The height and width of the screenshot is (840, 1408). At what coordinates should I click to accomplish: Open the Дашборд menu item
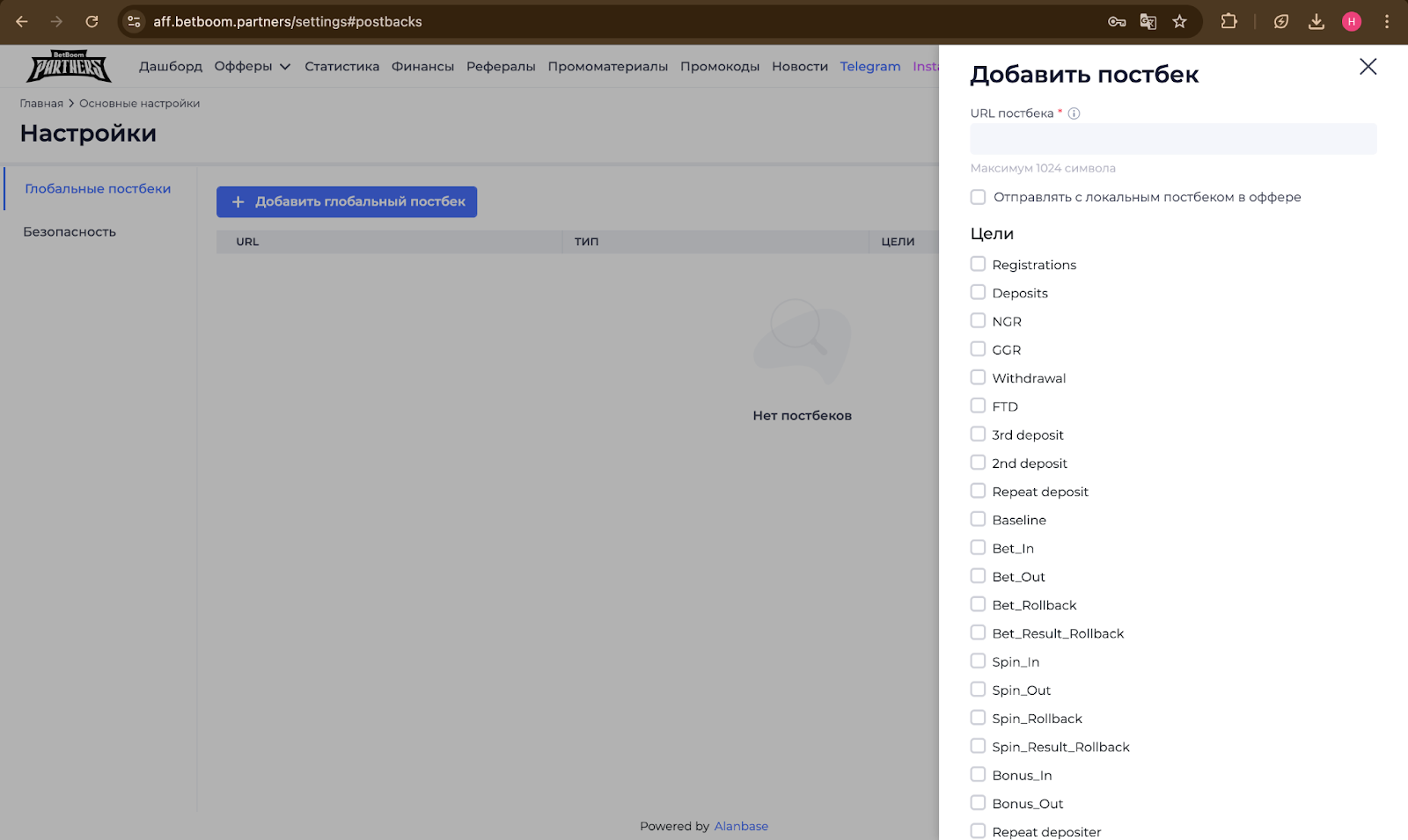(x=171, y=67)
